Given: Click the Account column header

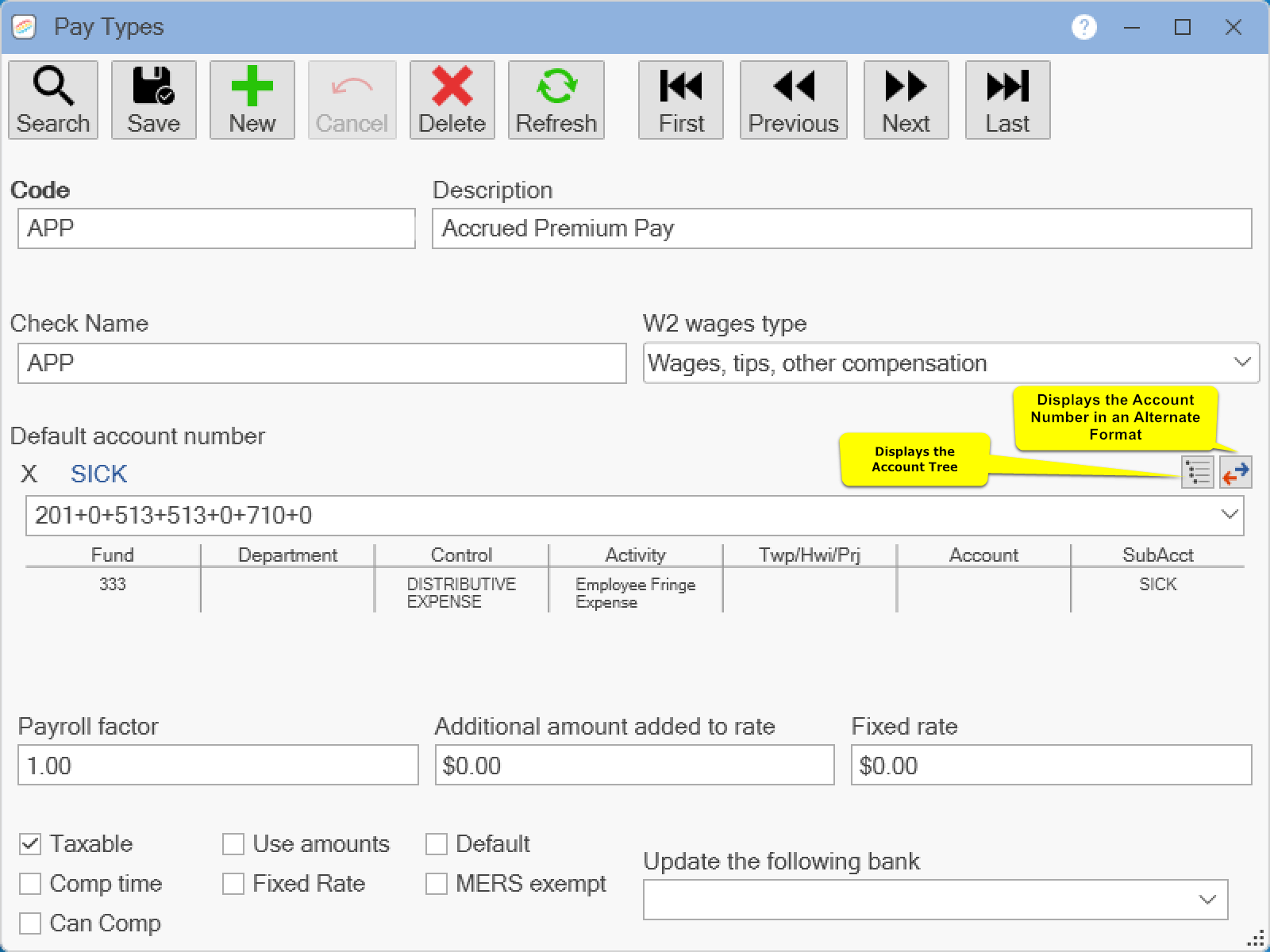Looking at the screenshot, I should (x=983, y=555).
